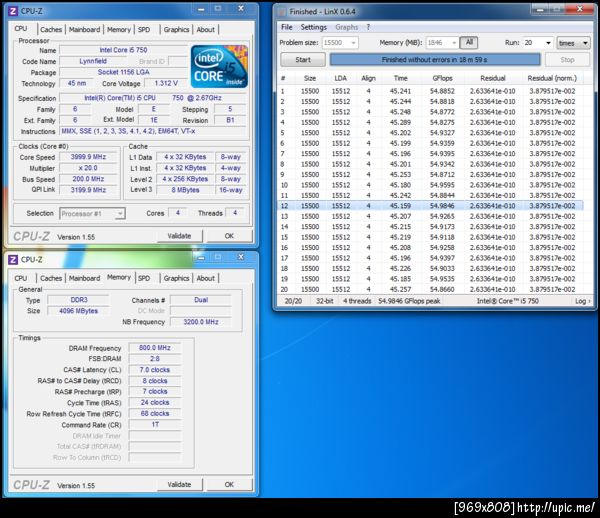Open the ? help menu in LinX
The height and width of the screenshot is (518, 600).
(x=368, y=27)
